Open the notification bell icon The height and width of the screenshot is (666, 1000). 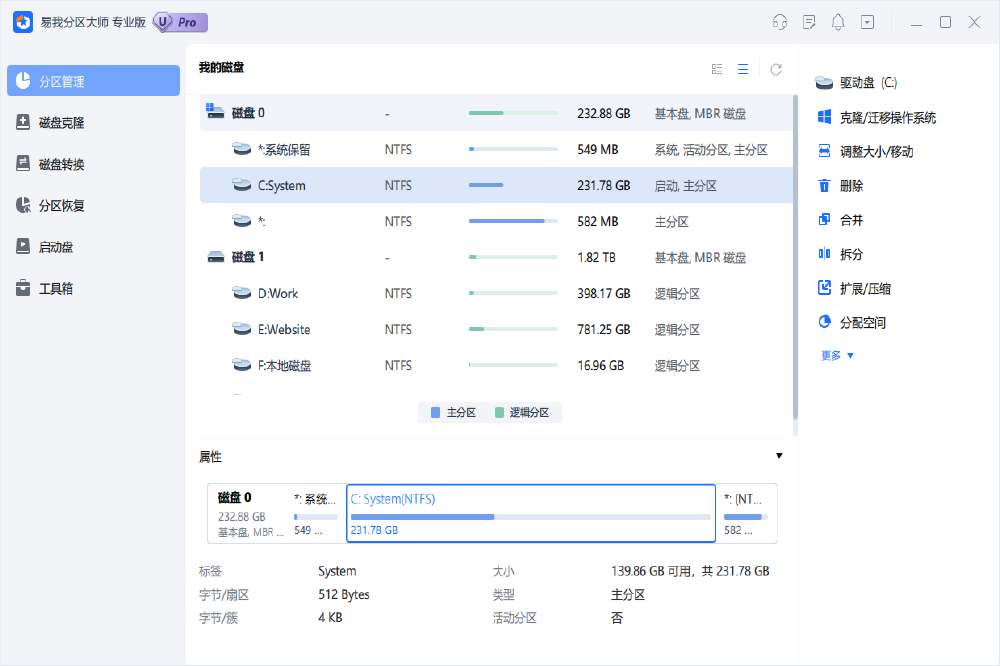click(838, 22)
